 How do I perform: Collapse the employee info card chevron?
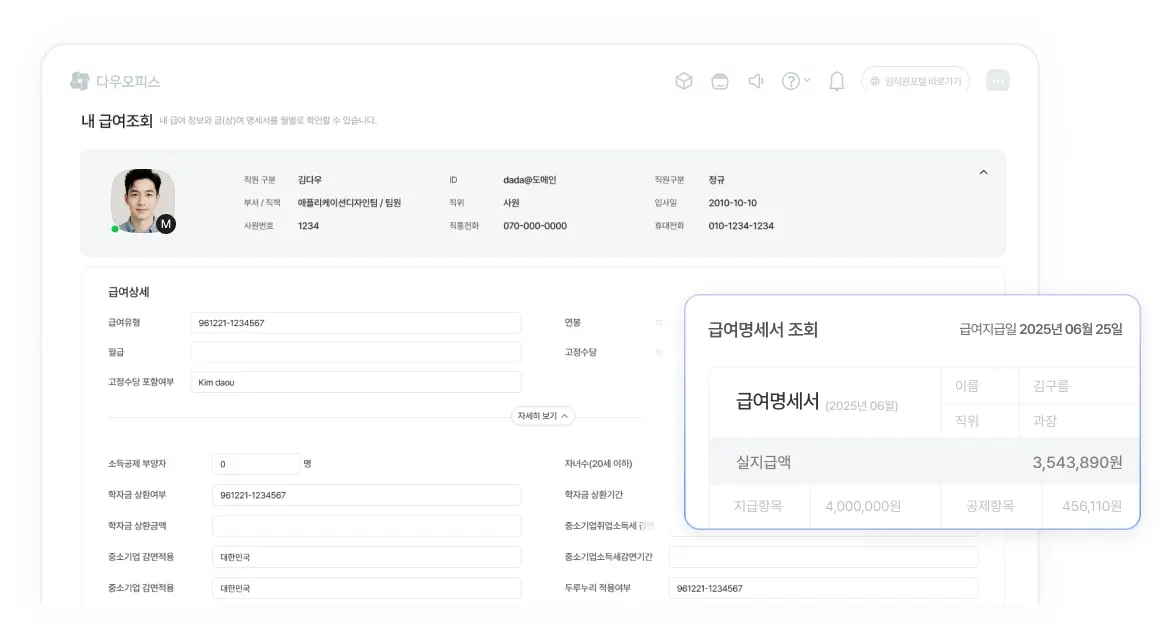pos(983,172)
